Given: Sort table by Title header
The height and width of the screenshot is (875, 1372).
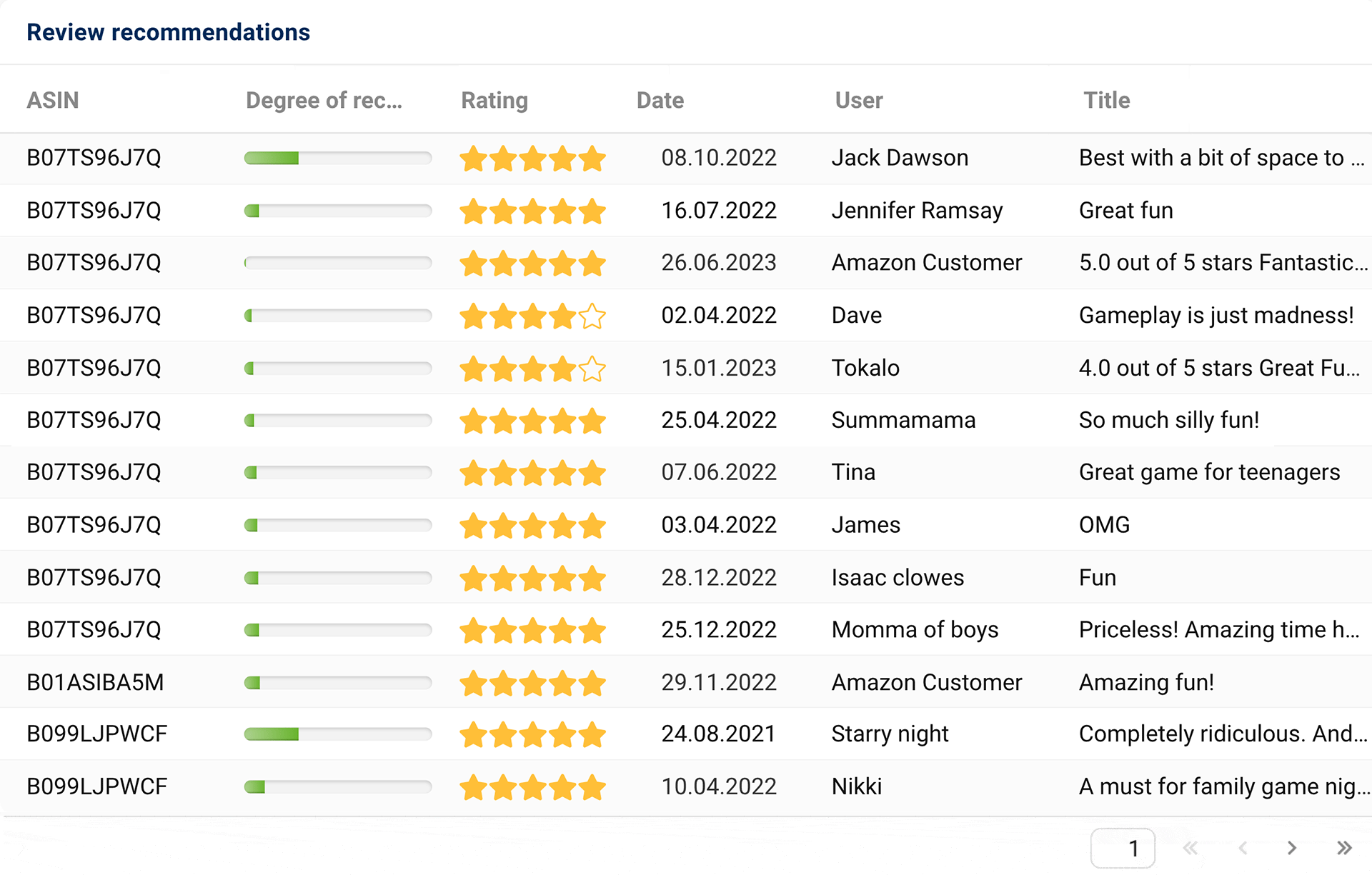Looking at the screenshot, I should click(1106, 100).
